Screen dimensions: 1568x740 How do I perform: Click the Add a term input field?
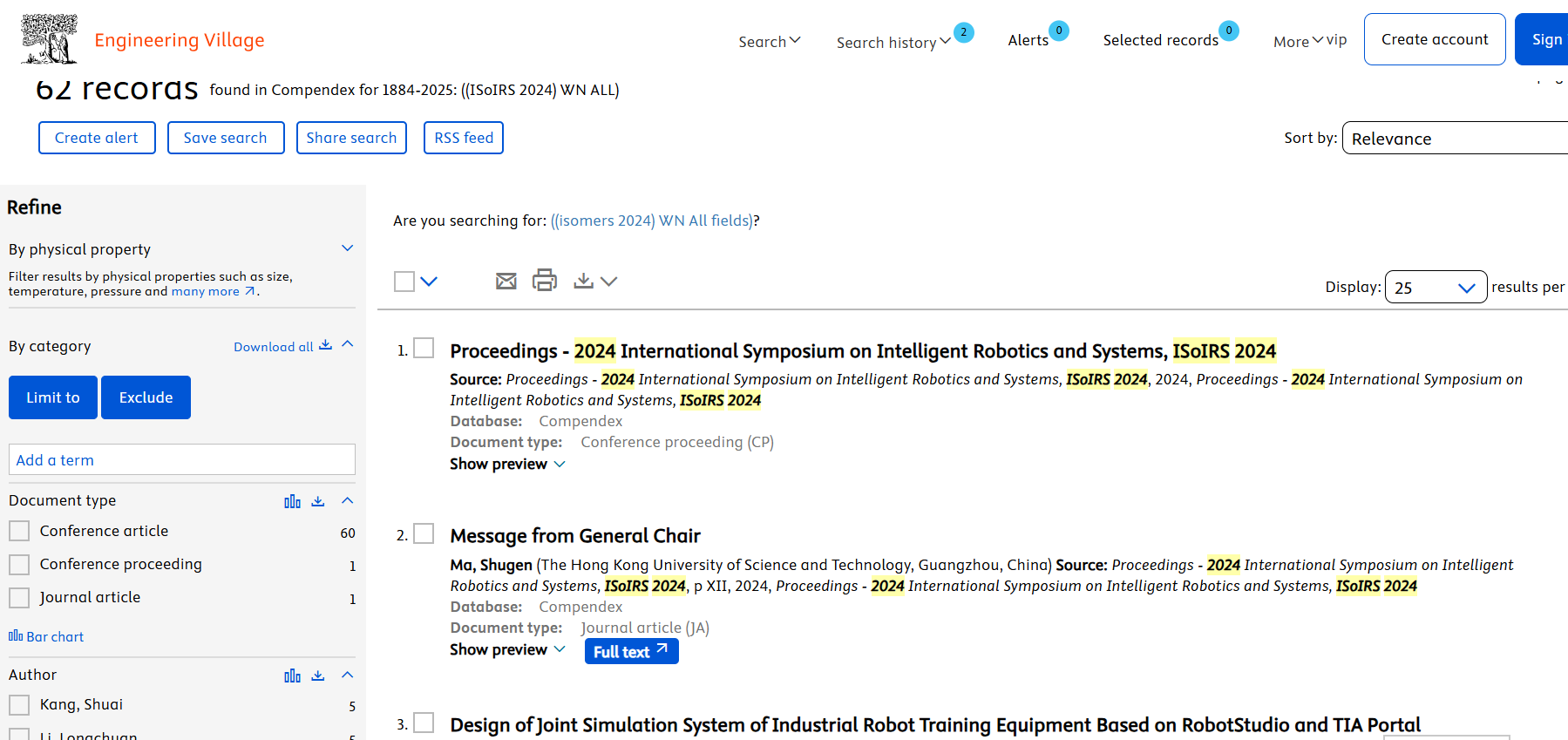182,460
